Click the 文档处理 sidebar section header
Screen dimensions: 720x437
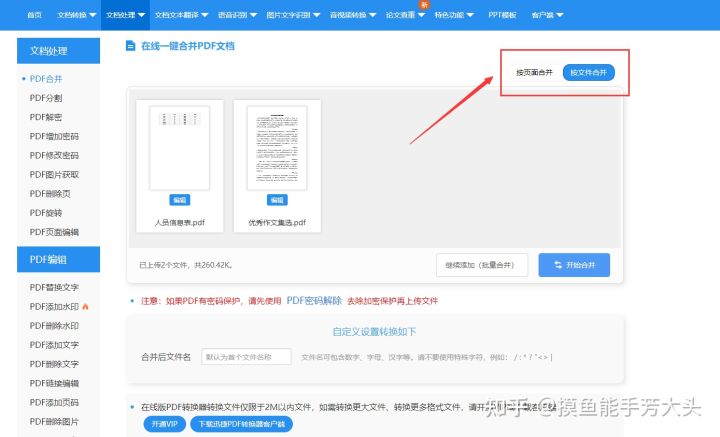click(58, 50)
